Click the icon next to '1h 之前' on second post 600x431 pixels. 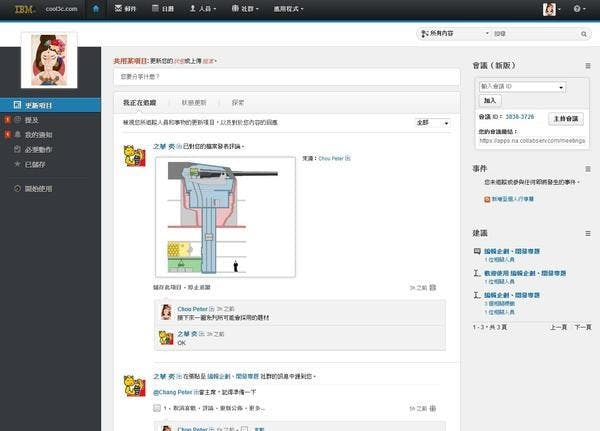point(433,408)
